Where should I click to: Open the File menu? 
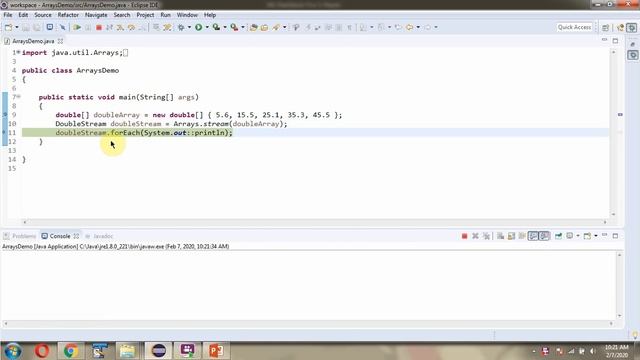click(x=8, y=15)
